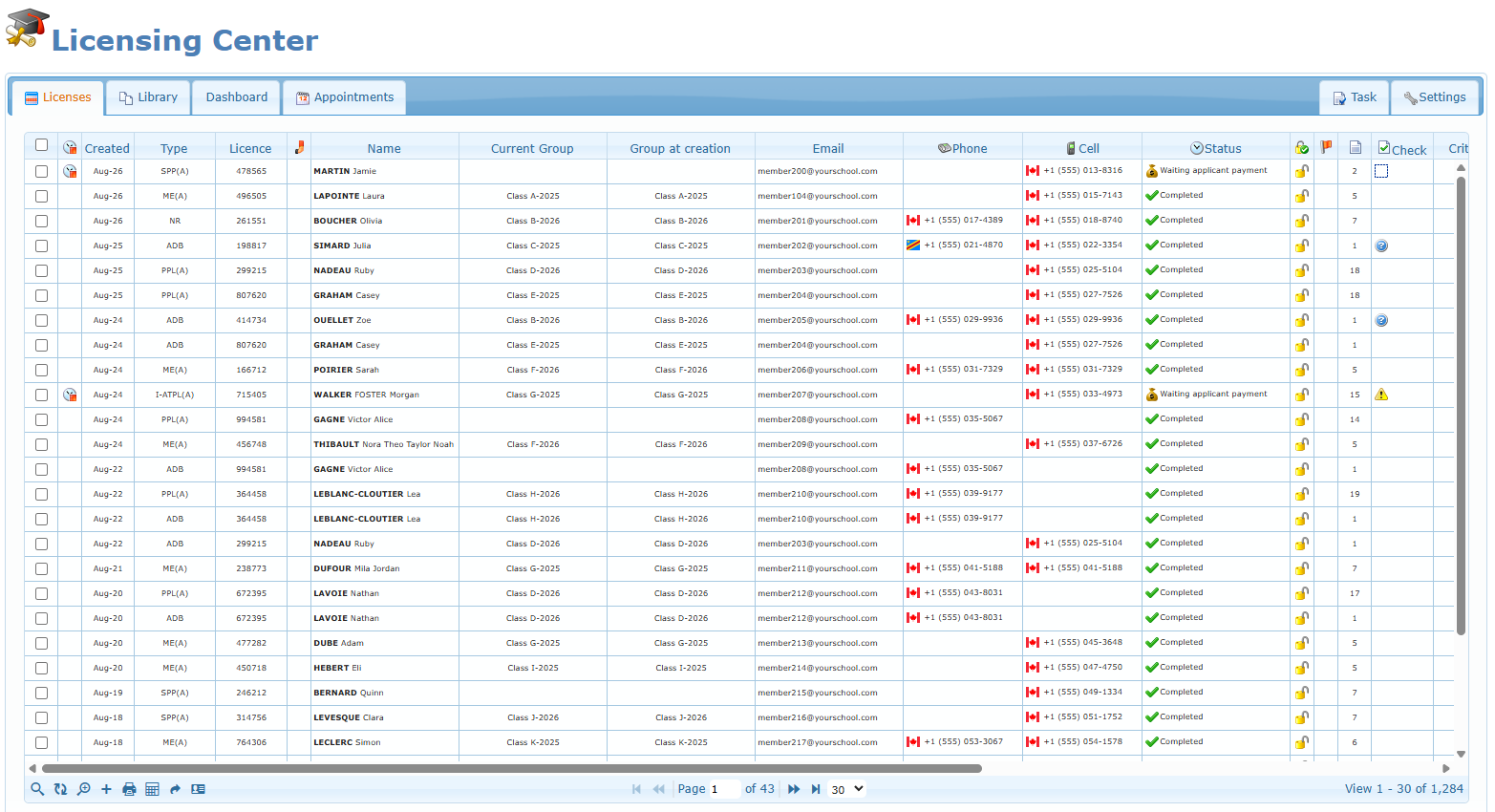Click the zoom-in magnifier icon in footer
This screenshot has width=1495, height=812.
coord(83,789)
